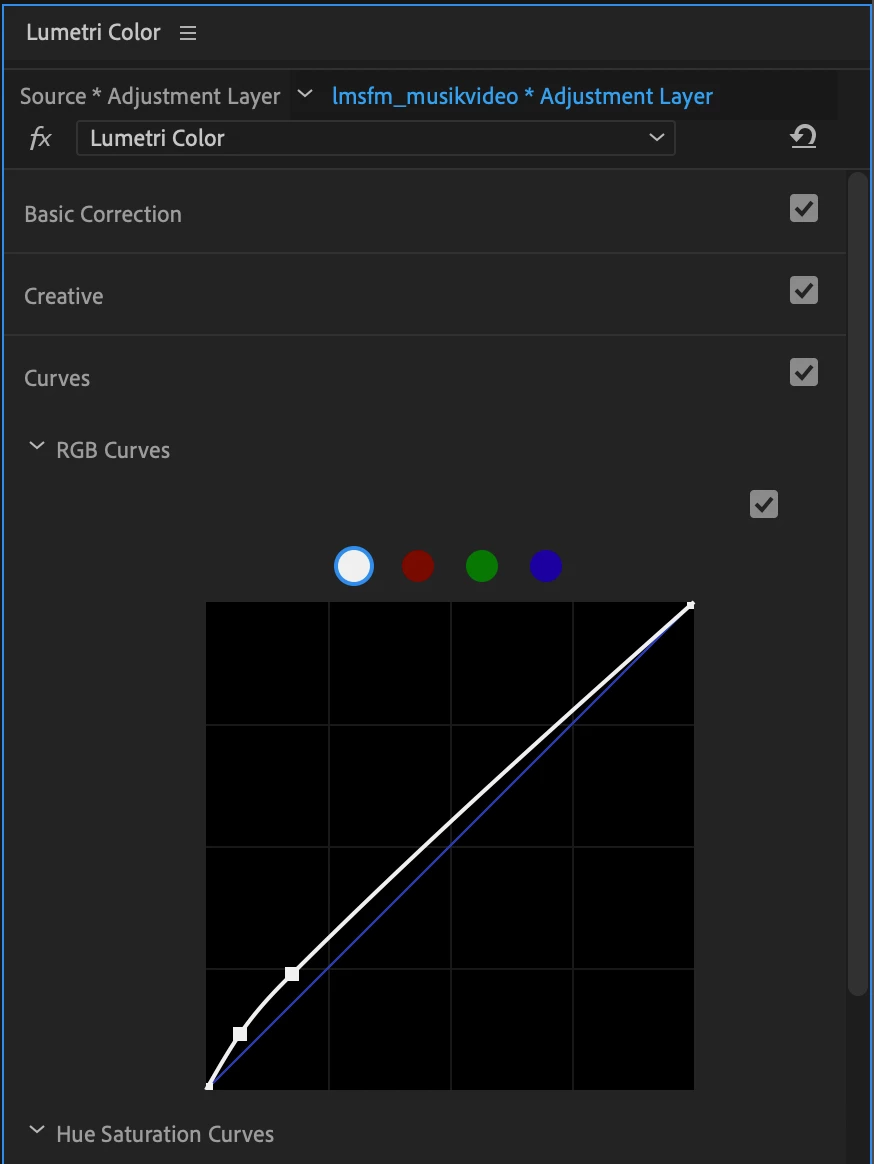Click the panel's vertical scrollbar

point(858,583)
